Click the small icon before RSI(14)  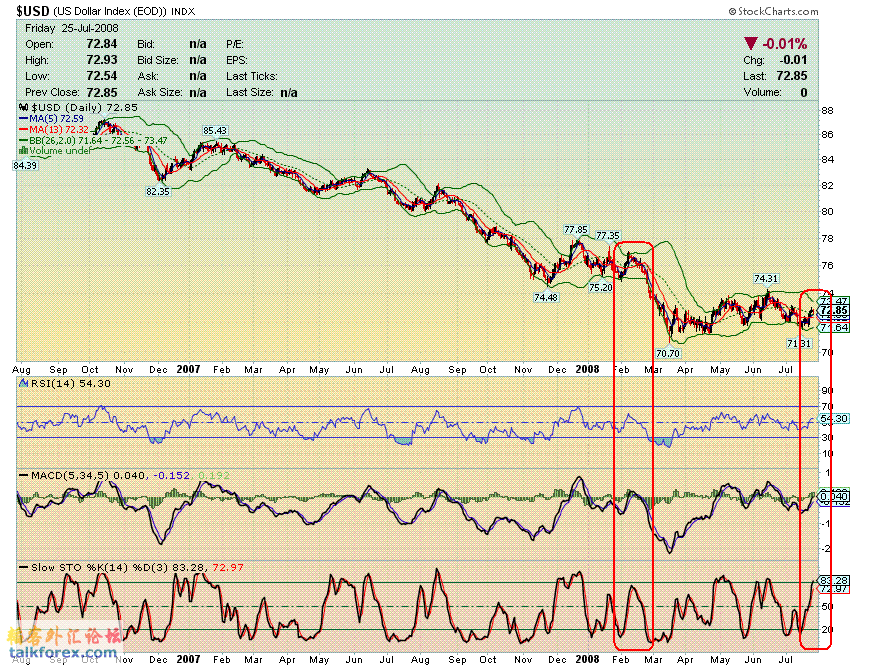(x=24, y=383)
